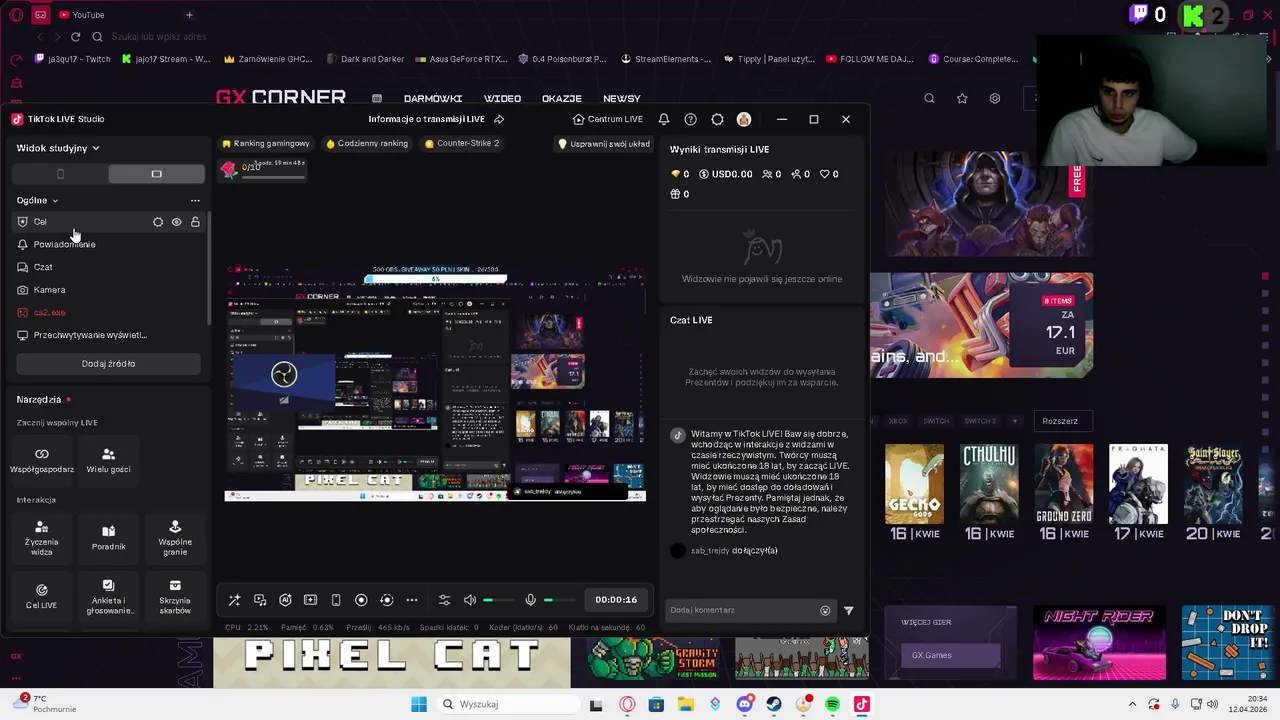Open TikTok LIVE Studio notifications bell
This screenshot has width=1280, height=720.
click(x=664, y=119)
